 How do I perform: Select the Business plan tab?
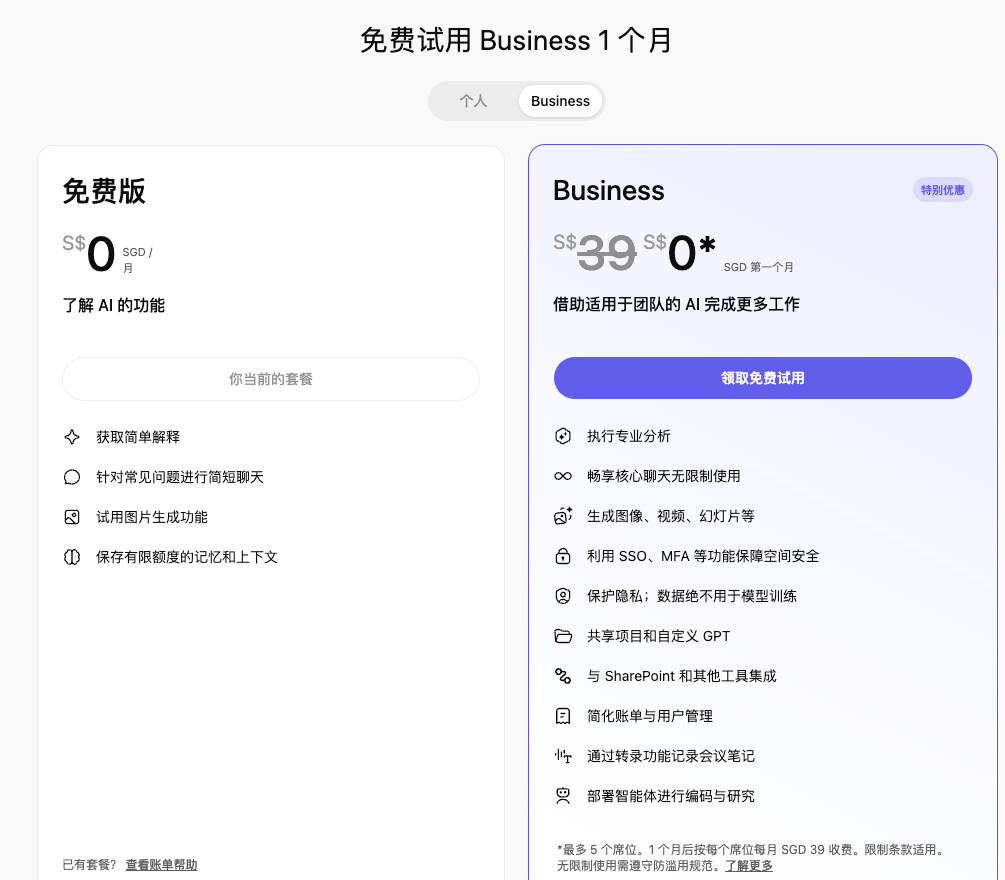pyautogui.click(x=560, y=101)
